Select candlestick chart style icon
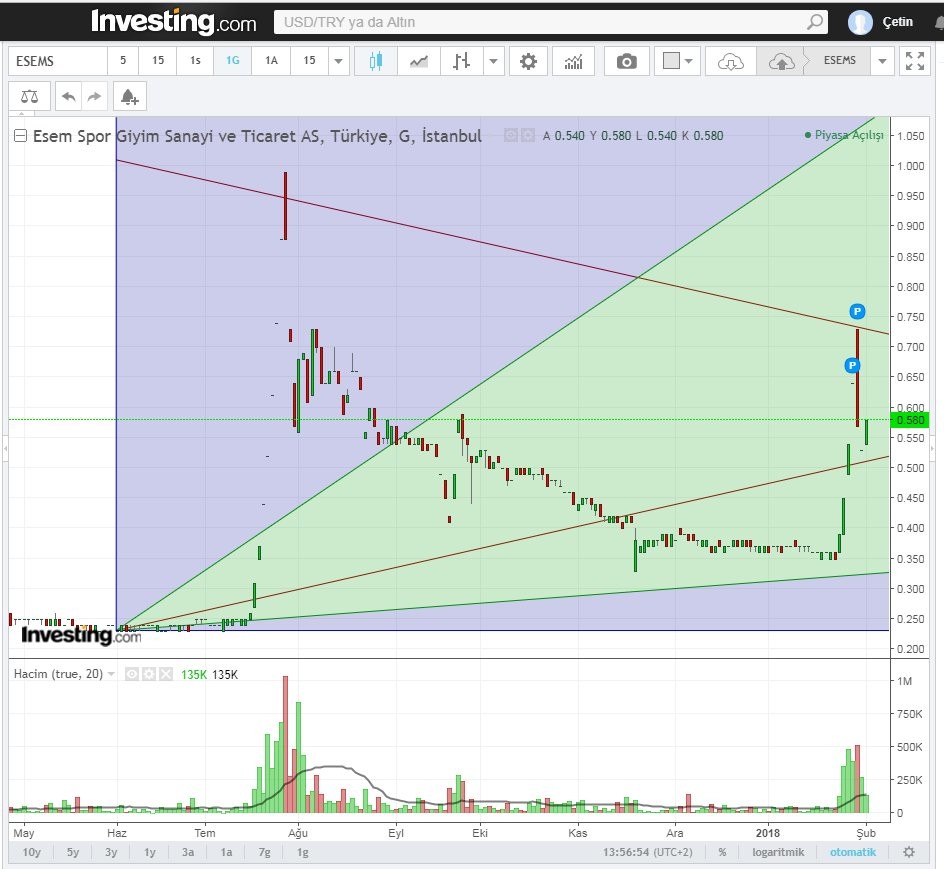The image size is (944, 869). (376, 61)
